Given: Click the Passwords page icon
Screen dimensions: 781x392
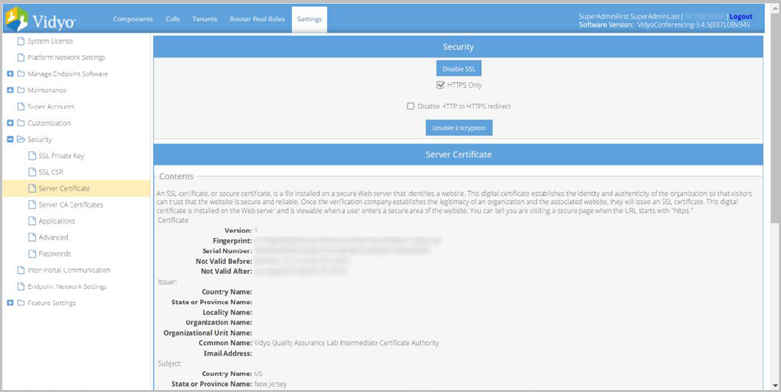Looking at the screenshot, I should (x=32, y=254).
